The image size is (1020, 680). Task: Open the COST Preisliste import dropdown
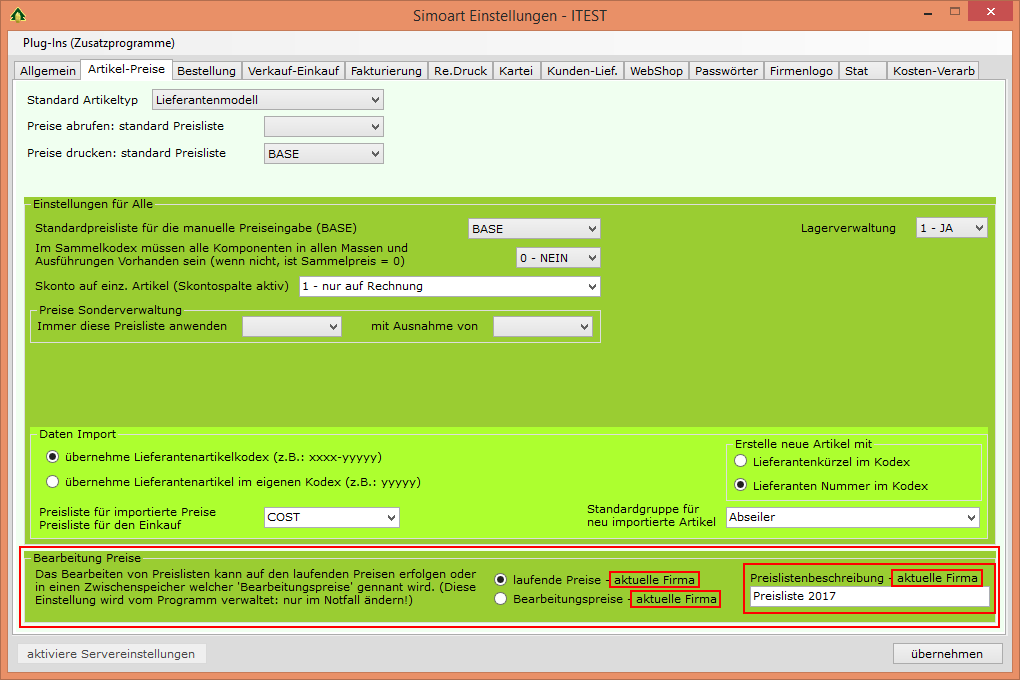(331, 517)
